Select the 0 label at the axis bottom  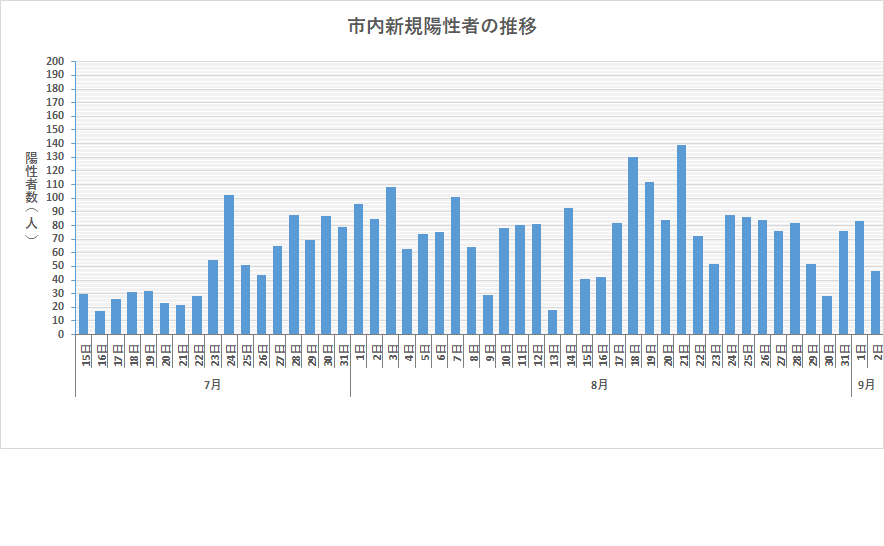(x=61, y=334)
